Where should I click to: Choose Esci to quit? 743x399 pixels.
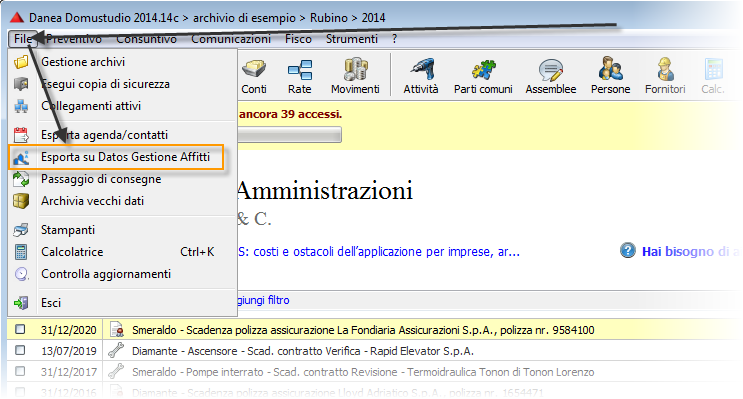(51, 302)
